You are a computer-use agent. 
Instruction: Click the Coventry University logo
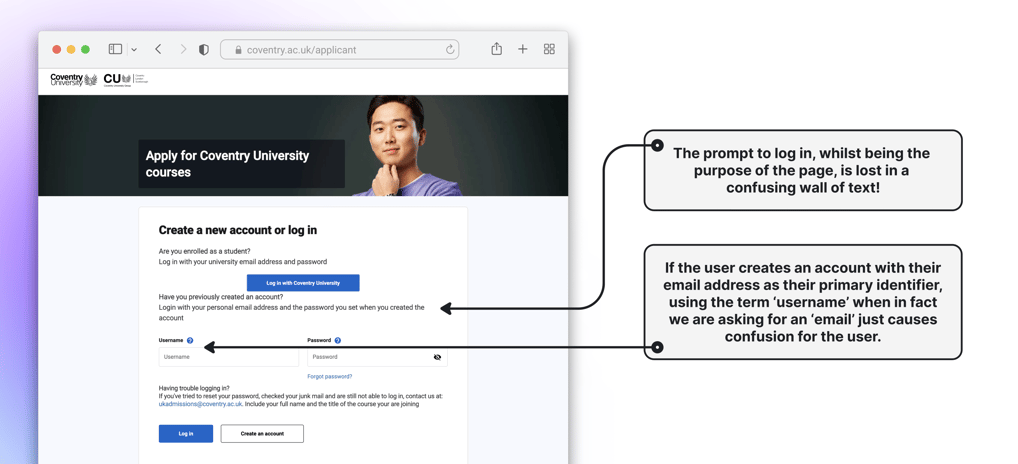(73, 80)
